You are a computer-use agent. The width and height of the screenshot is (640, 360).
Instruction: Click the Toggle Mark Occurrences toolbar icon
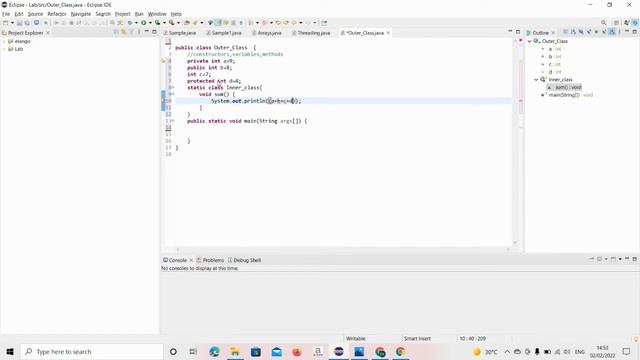218,23
